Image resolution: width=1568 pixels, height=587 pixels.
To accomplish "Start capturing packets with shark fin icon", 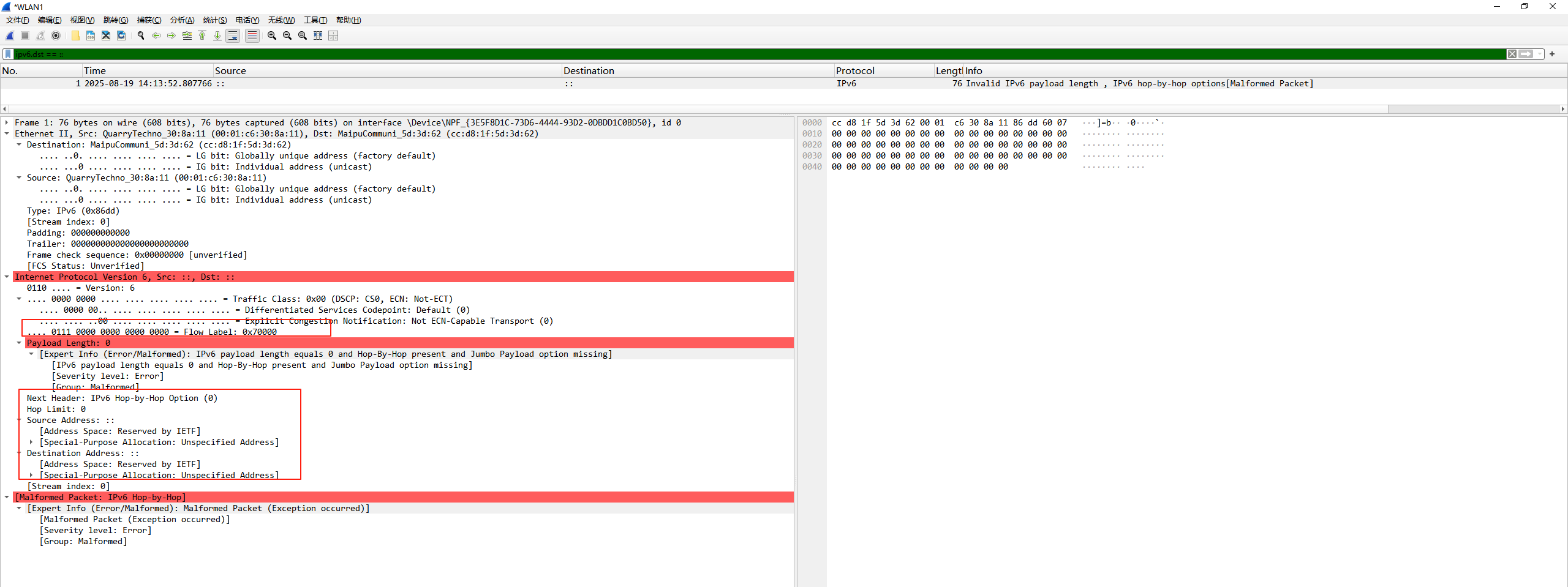I will tap(10, 36).
